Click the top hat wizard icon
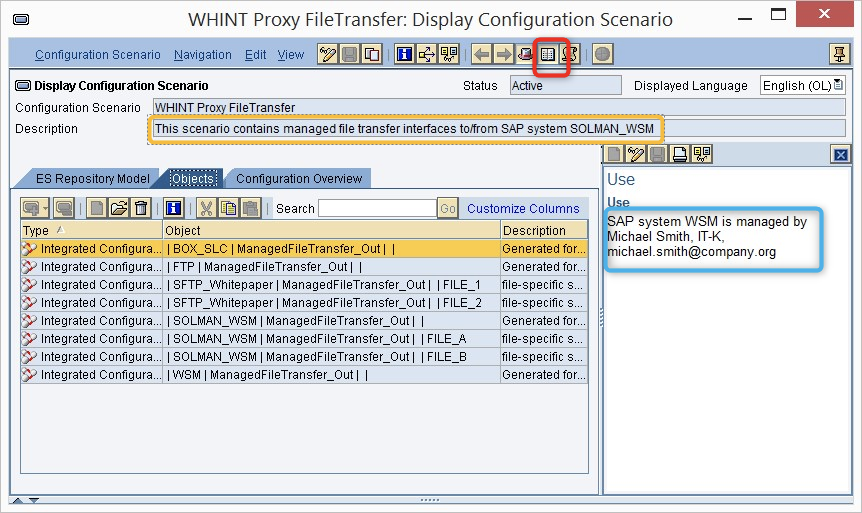Image resolution: width=862 pixels, height=513 pixels. (526, 54)
